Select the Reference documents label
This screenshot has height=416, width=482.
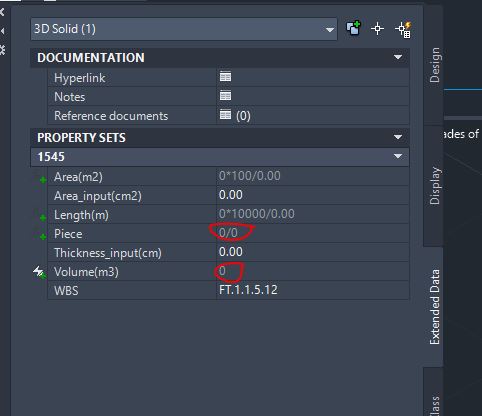tap(111, 116)
